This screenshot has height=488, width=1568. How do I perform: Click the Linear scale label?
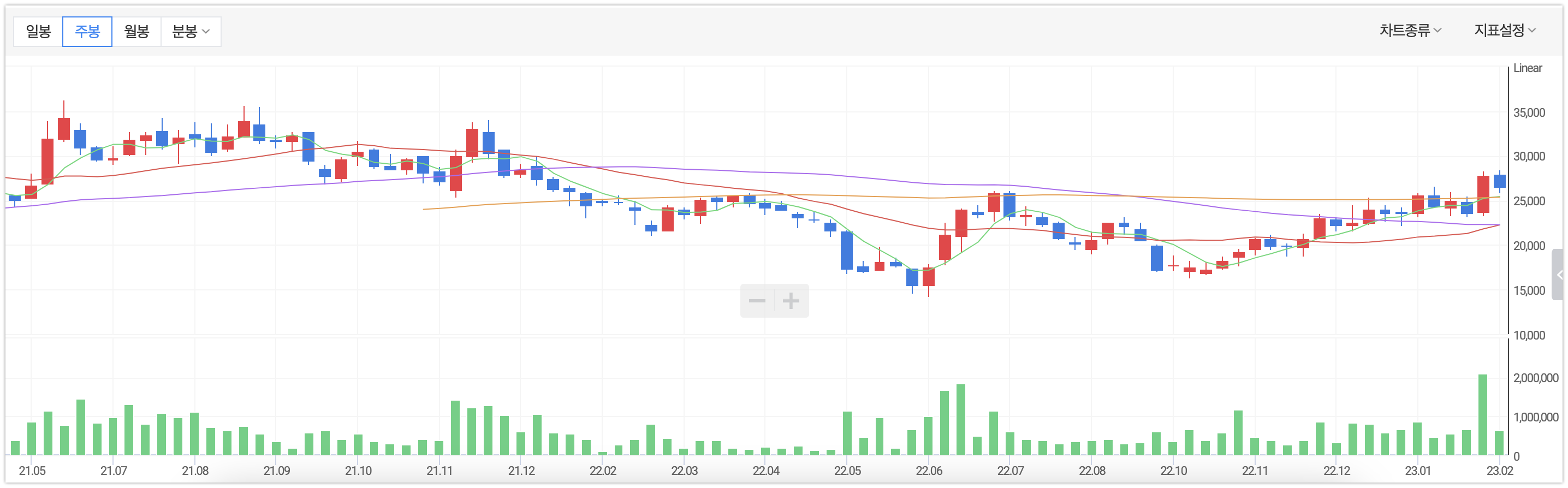pyautogui.click(x=1527, y=68)
